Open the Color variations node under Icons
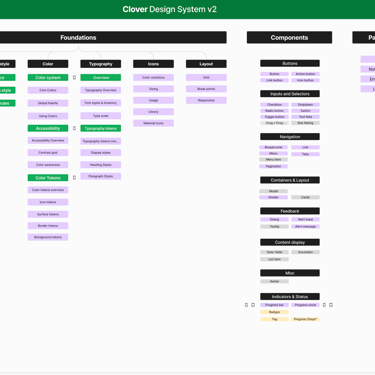The width and height of the screenshot is (375, 375). coord(153,77)
